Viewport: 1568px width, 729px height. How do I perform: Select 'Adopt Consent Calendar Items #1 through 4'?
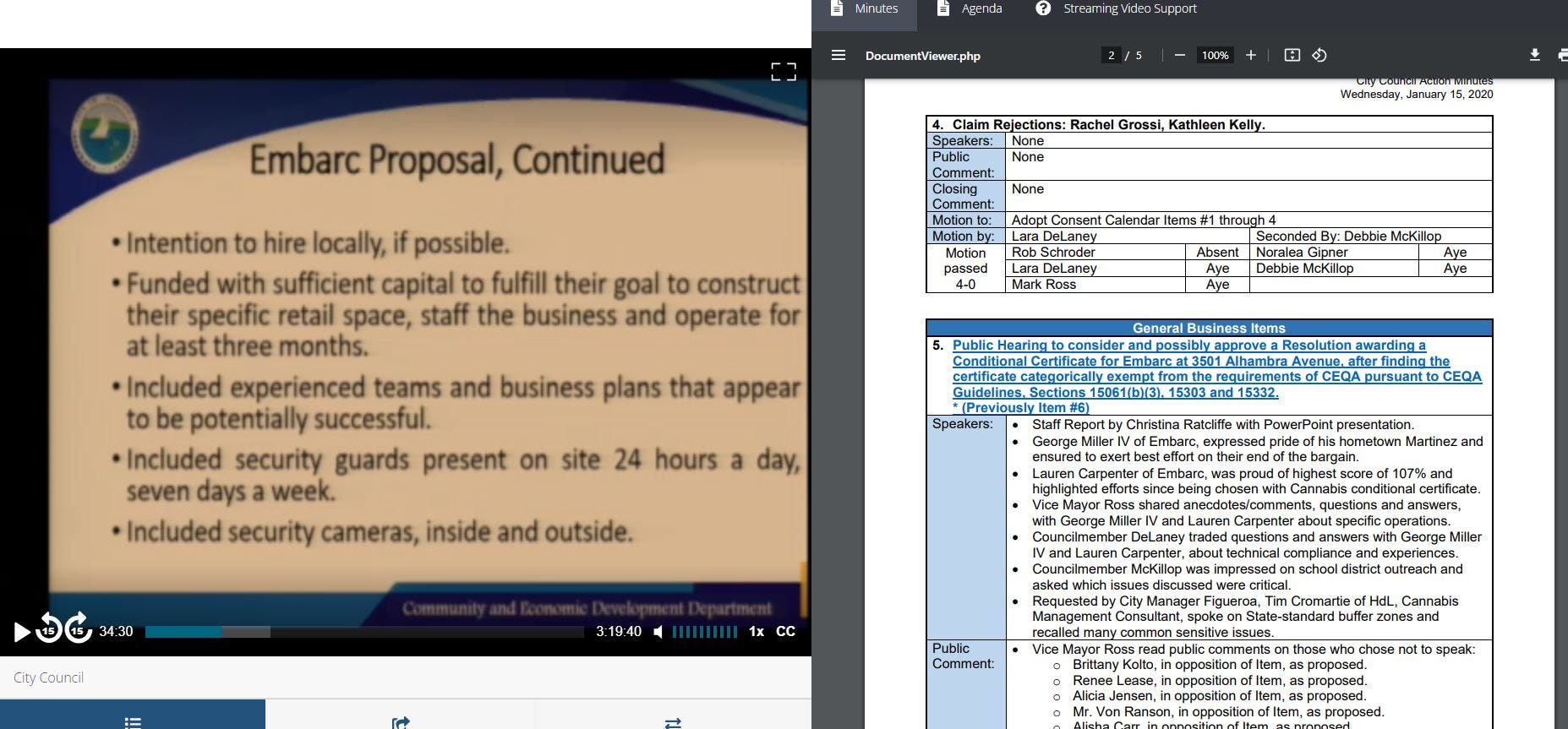coord(1143,220)
